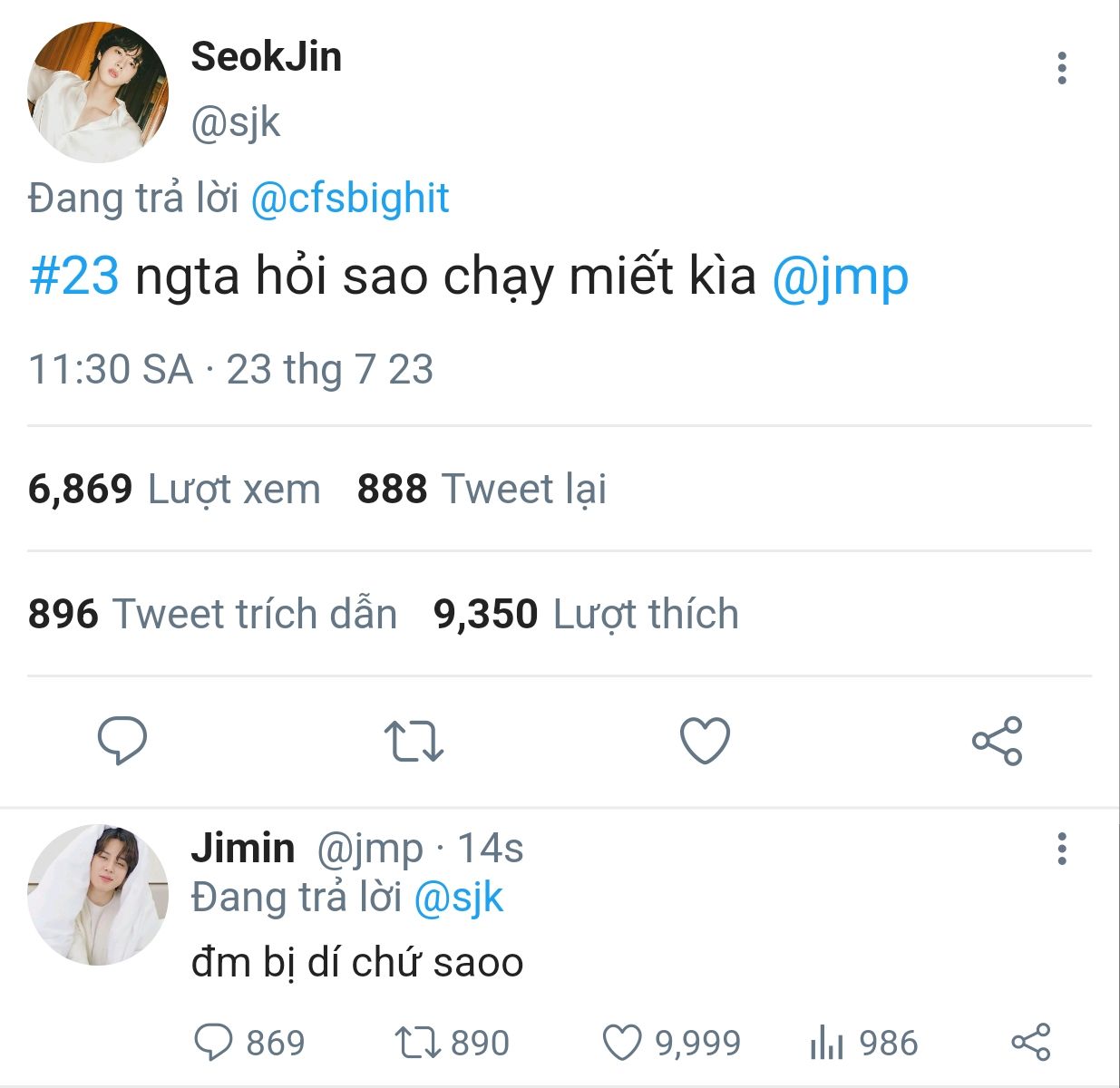Reply to SeokJin's main tweet
The image size is (1120, 1088).
pos(122,740)
